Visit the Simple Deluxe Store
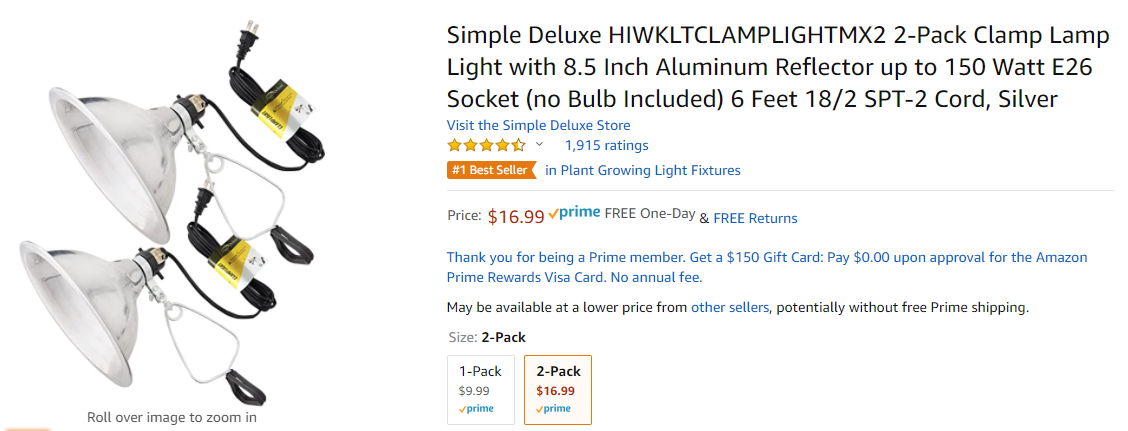This screenshot has height=431, width=1128. [x=538, y=125]
